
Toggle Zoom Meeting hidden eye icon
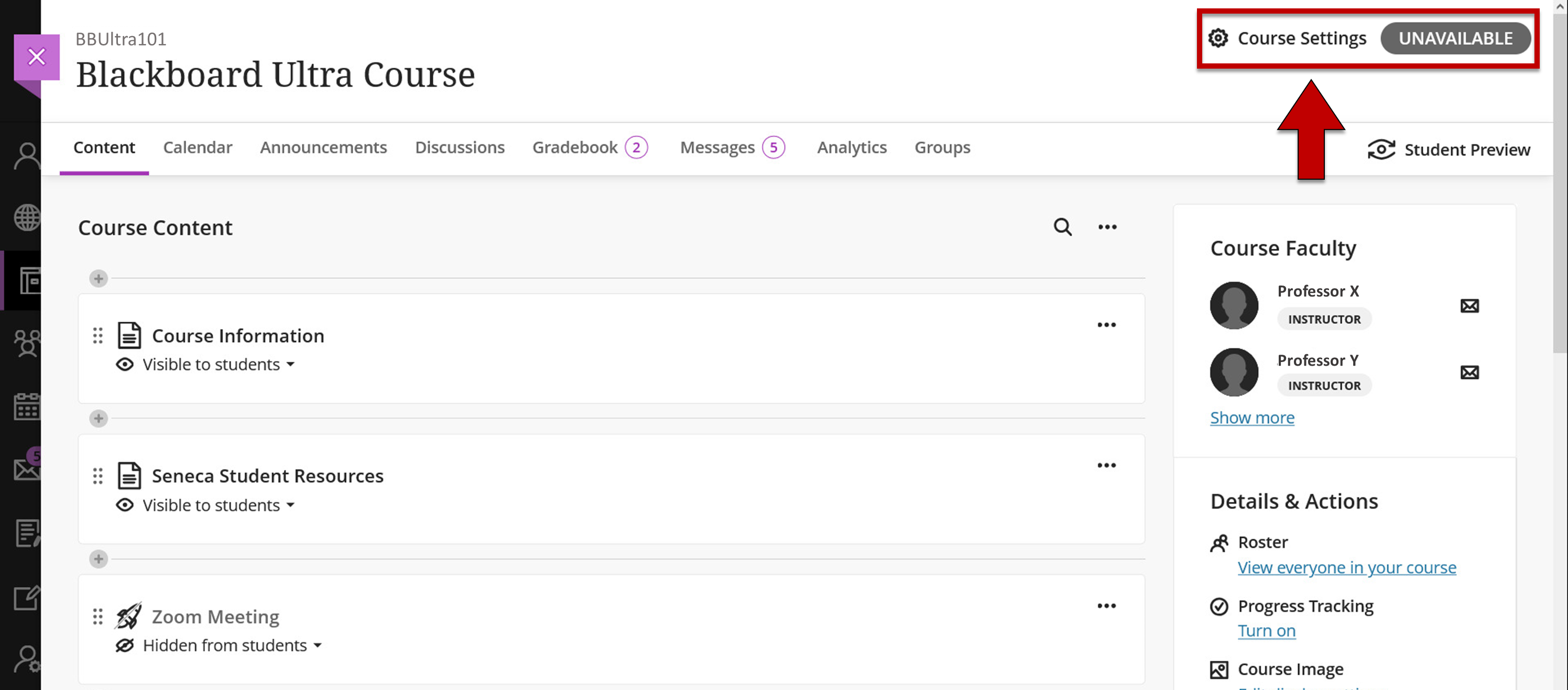coord(125,645)
